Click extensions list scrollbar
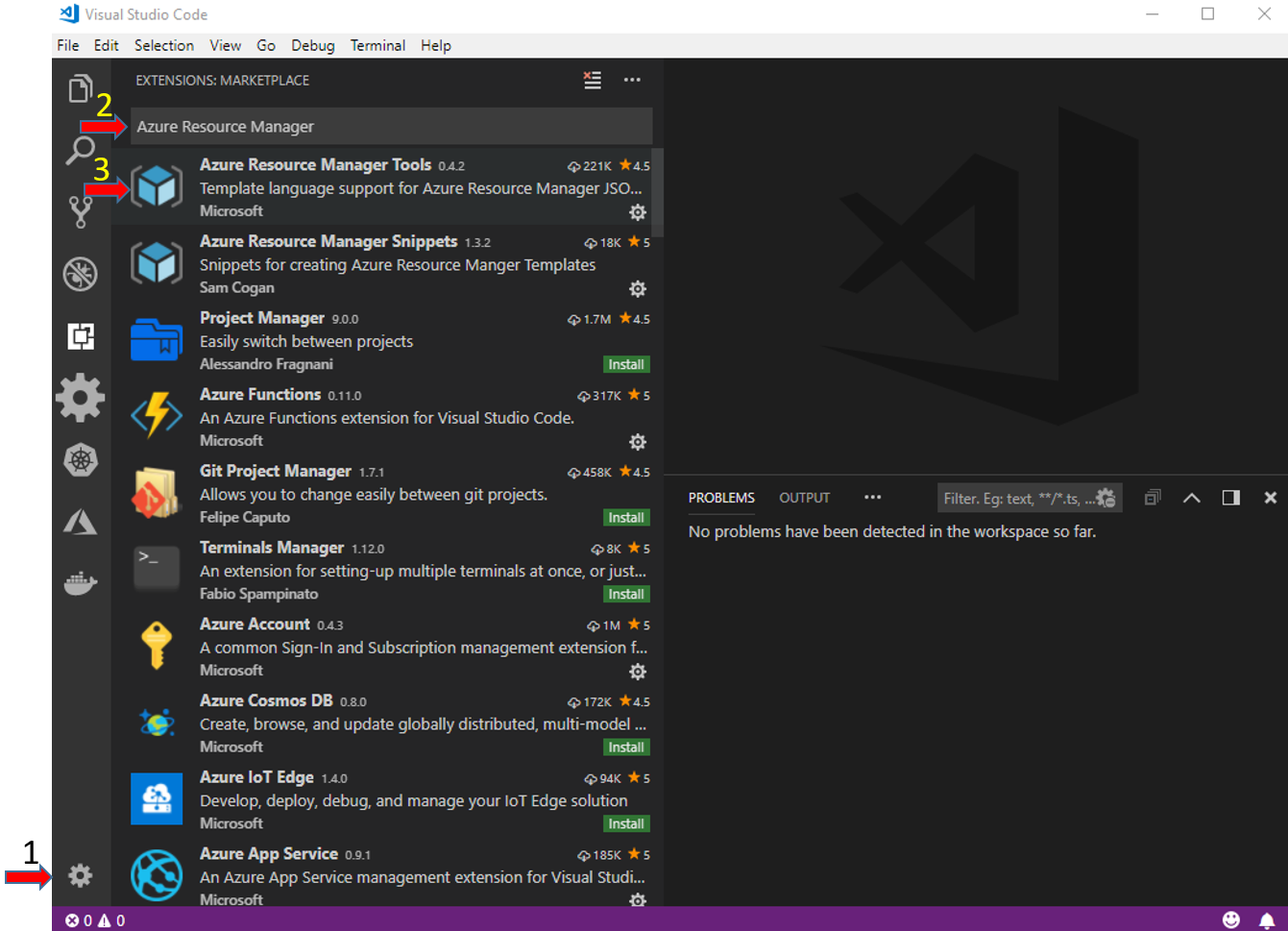This screenshot has height=931, width=1288. (x=658, y=192)
